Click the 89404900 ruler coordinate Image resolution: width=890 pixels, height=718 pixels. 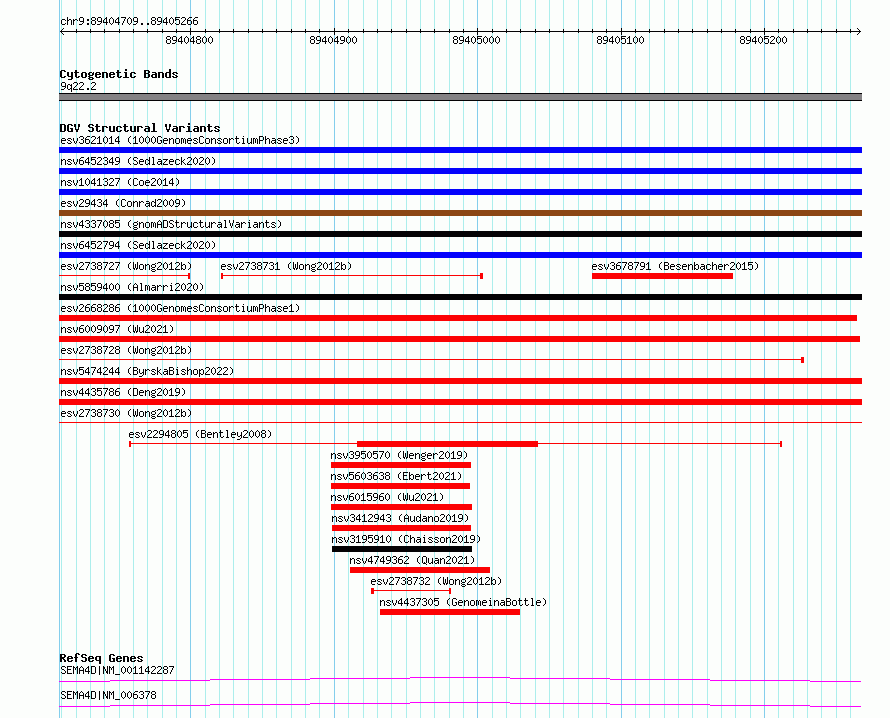333,40
